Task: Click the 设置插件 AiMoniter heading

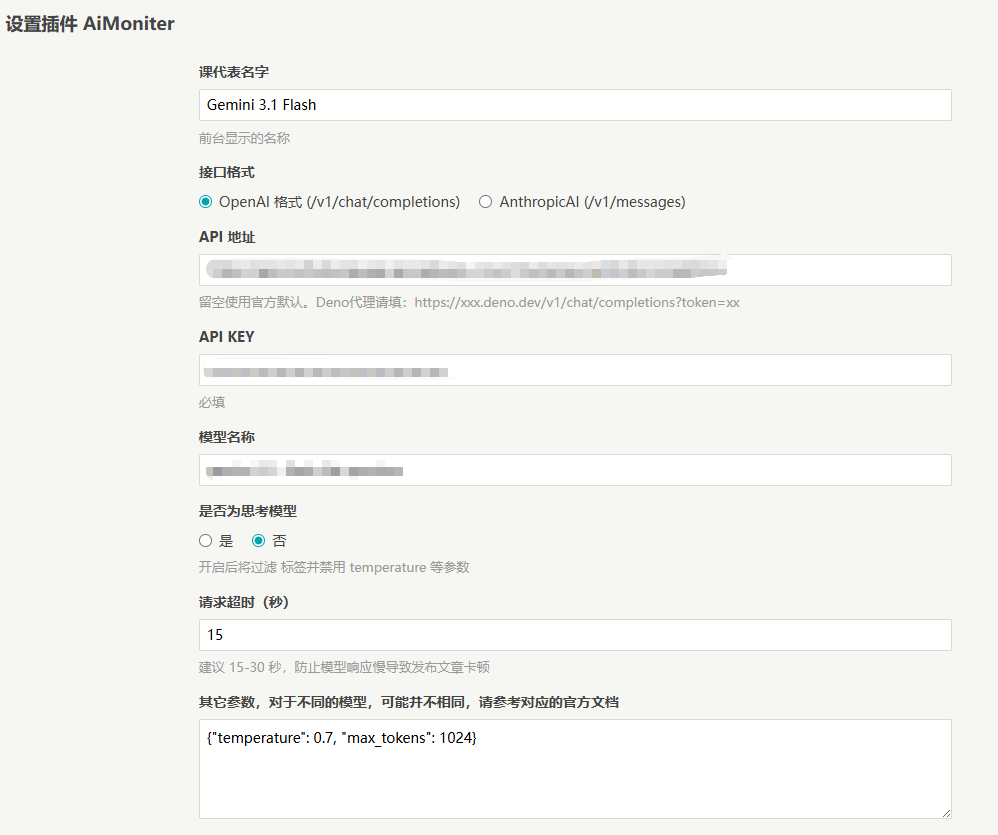Action: pyautogui.click(x=90, y=24)
